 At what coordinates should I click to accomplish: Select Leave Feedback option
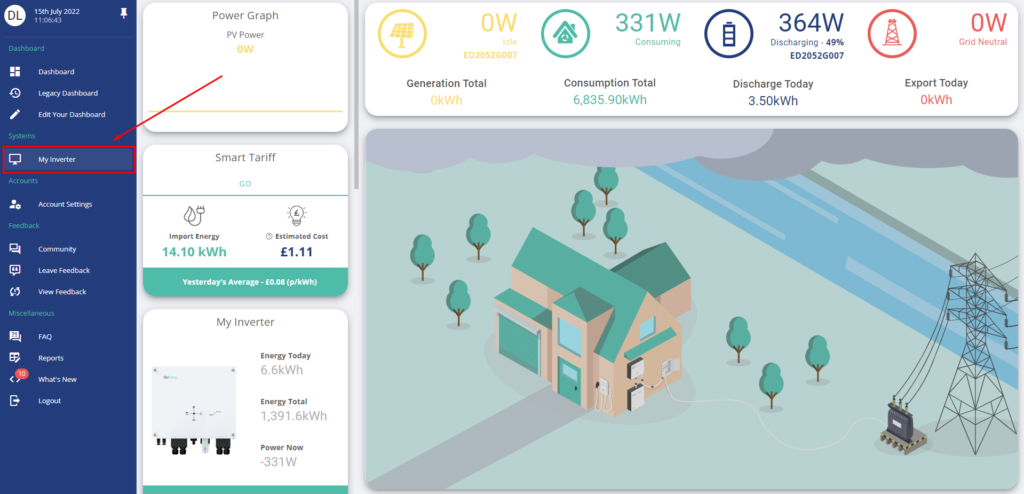[x=63, y=270]
